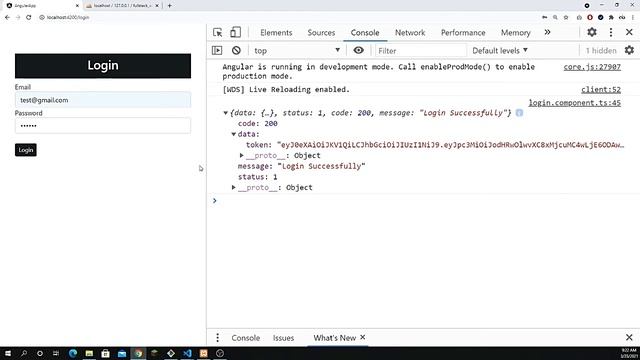This screenshot has height=360, width=640.
Task: Expand the __proto__ under the data object
Action: click(x=242, y=156)
